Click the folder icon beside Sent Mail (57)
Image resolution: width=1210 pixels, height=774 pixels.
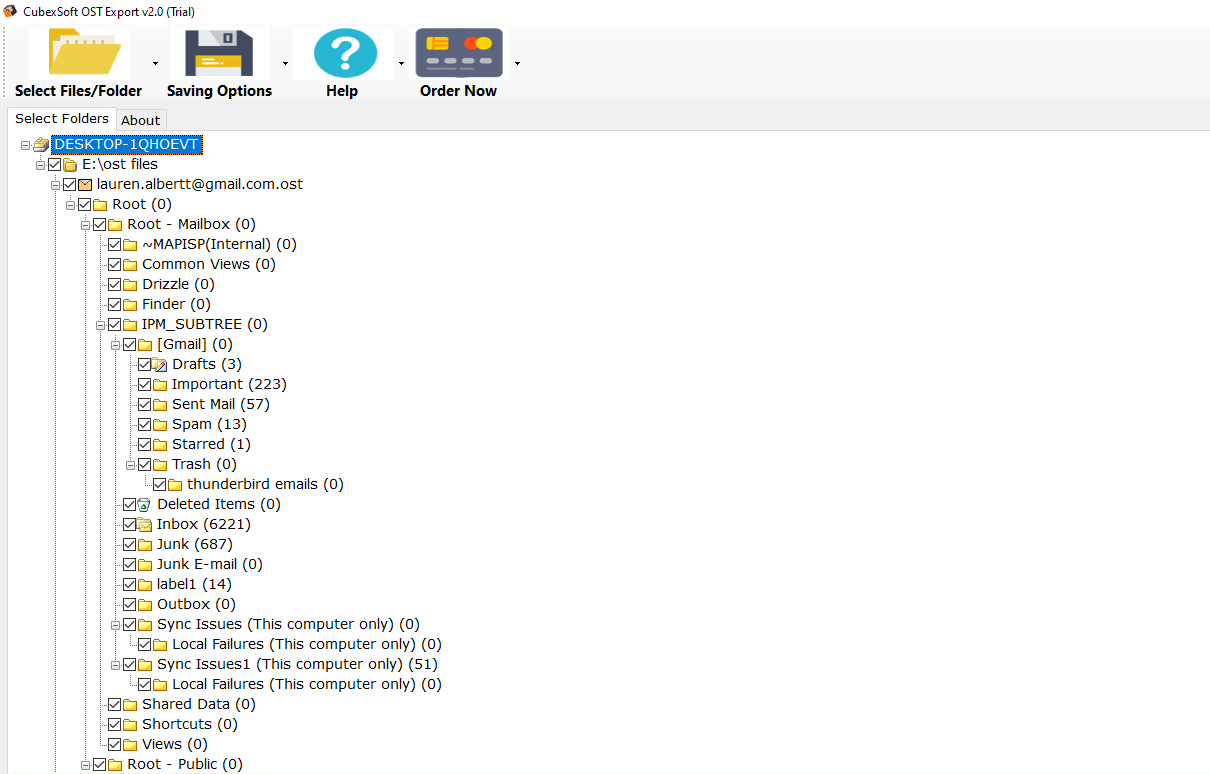(160, 405)
